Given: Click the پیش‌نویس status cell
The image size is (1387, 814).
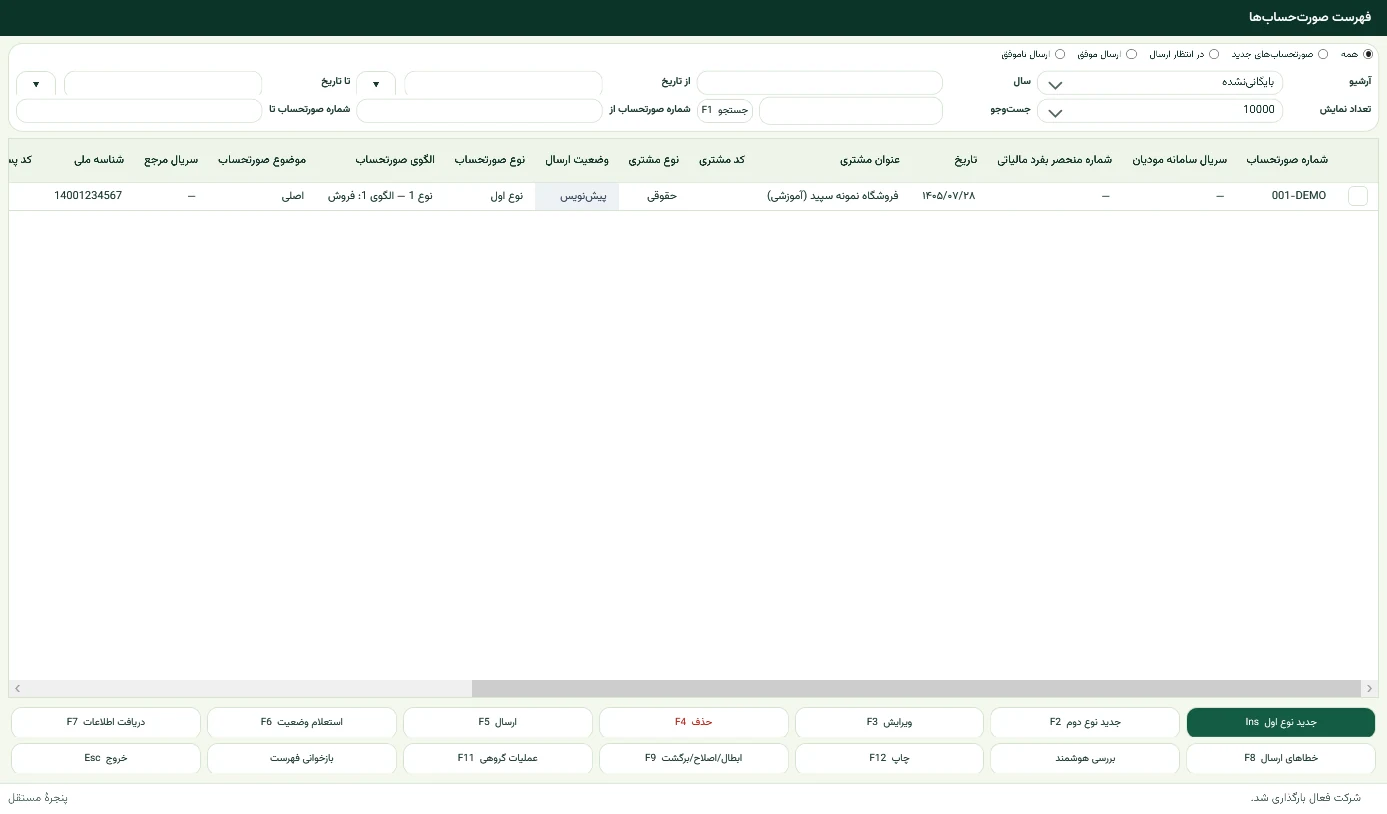Looking at the screenshot, I should pos(577,196).
